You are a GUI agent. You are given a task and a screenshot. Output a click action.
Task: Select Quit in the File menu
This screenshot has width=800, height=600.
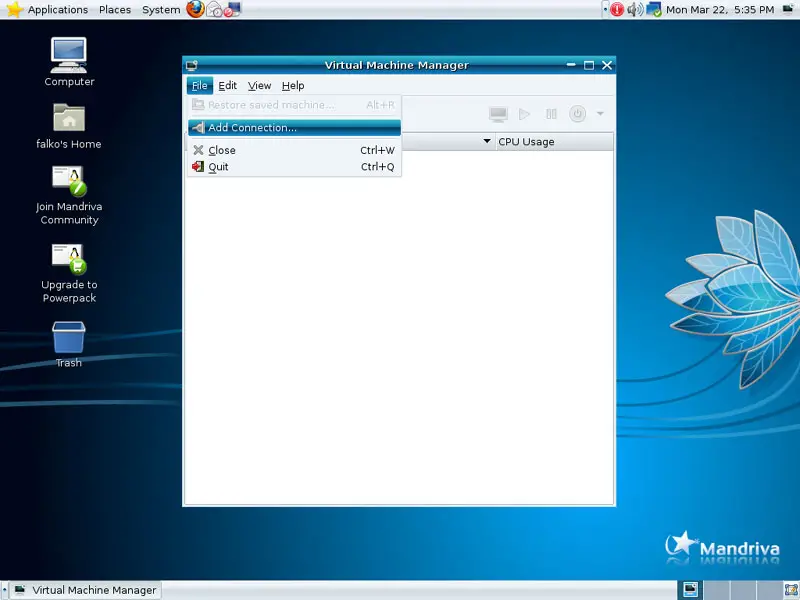(x=294, y=167)
